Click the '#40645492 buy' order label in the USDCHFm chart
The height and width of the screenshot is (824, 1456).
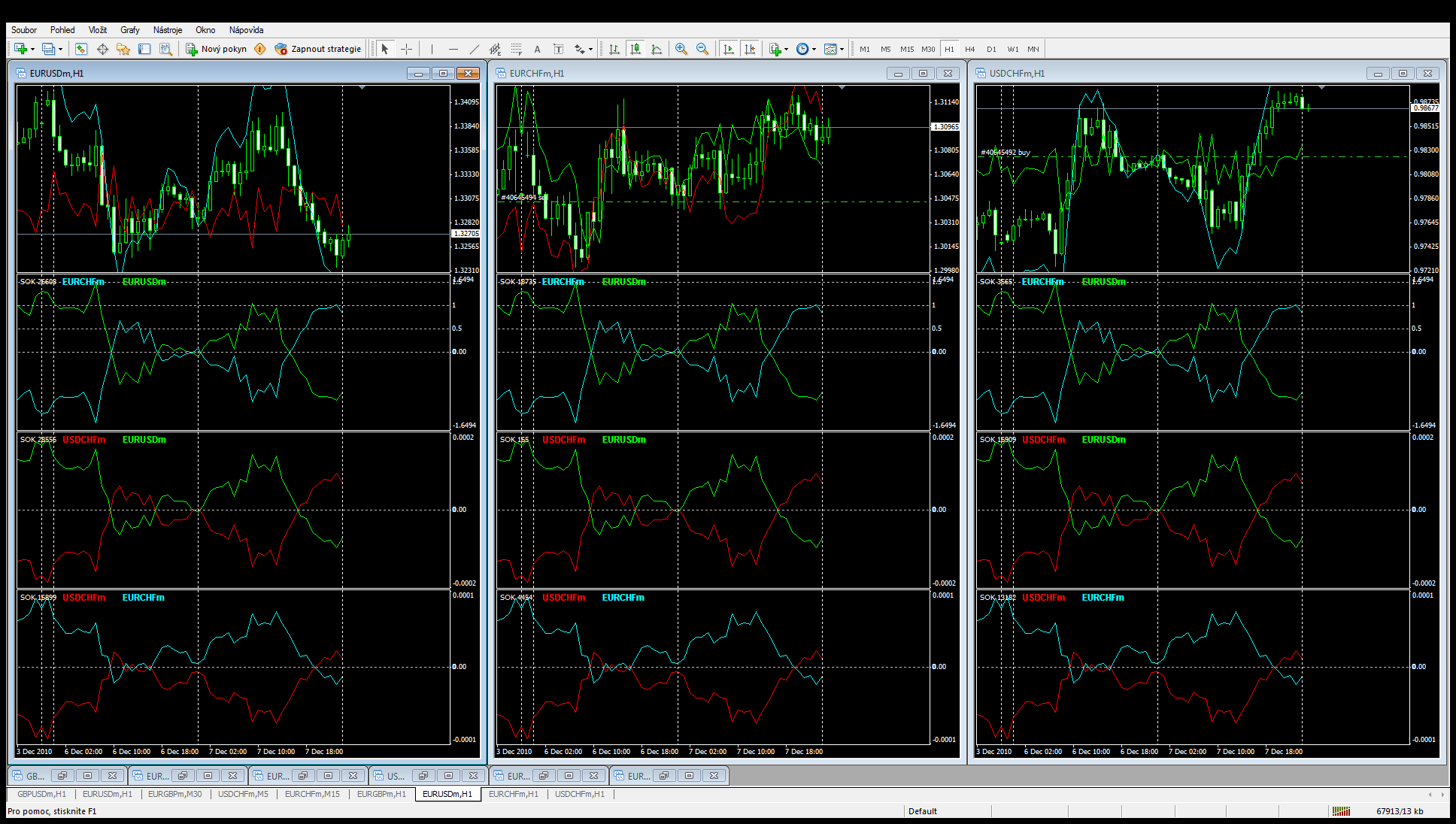click(1006, 153)
